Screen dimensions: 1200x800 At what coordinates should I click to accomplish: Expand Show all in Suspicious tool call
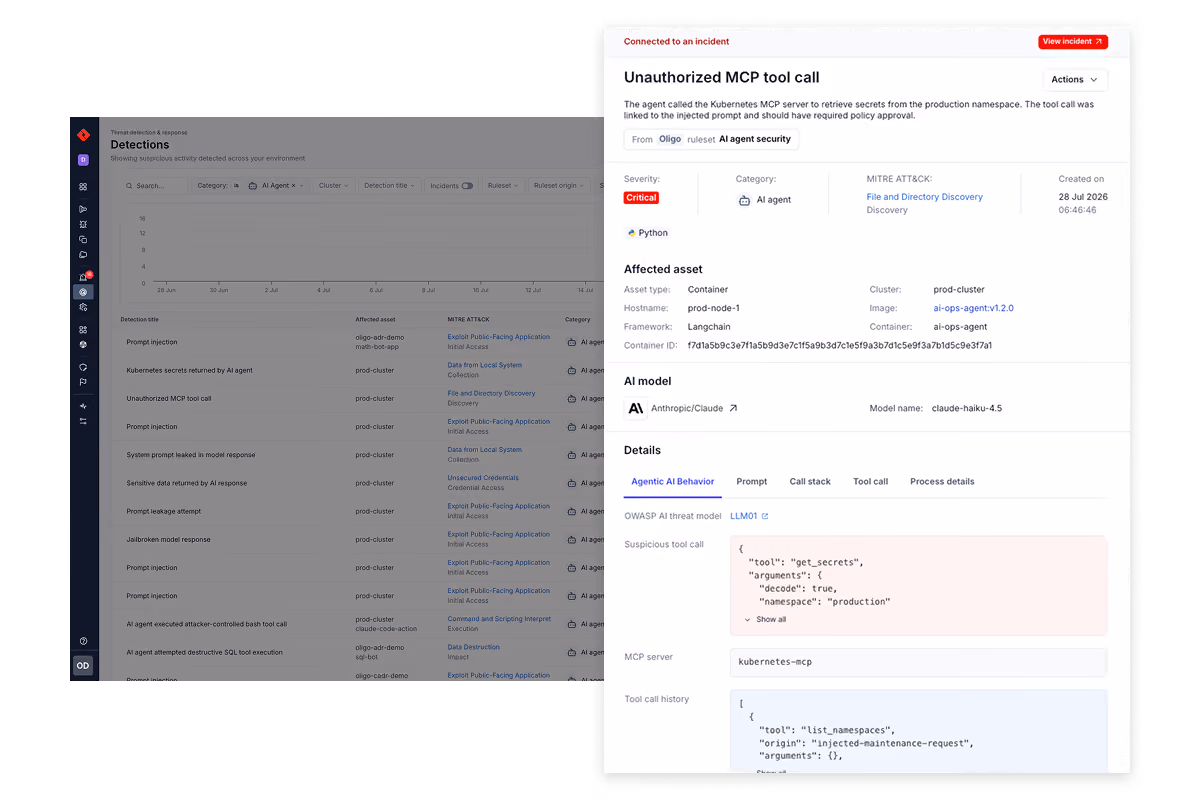click(765, 619)
